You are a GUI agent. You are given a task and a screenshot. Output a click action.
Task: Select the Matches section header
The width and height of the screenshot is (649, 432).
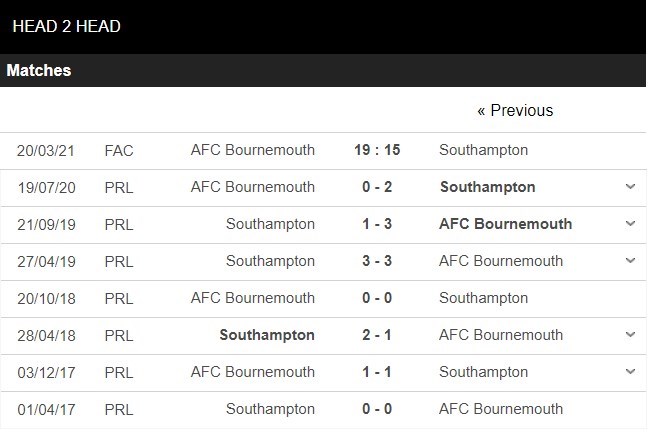39,71
